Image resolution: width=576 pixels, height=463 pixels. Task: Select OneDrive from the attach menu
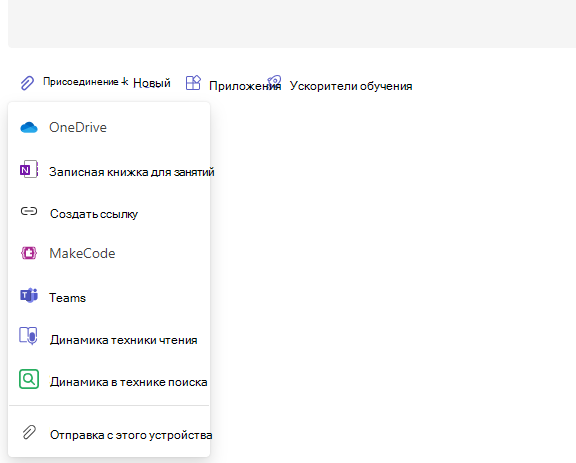pos(109,128)
